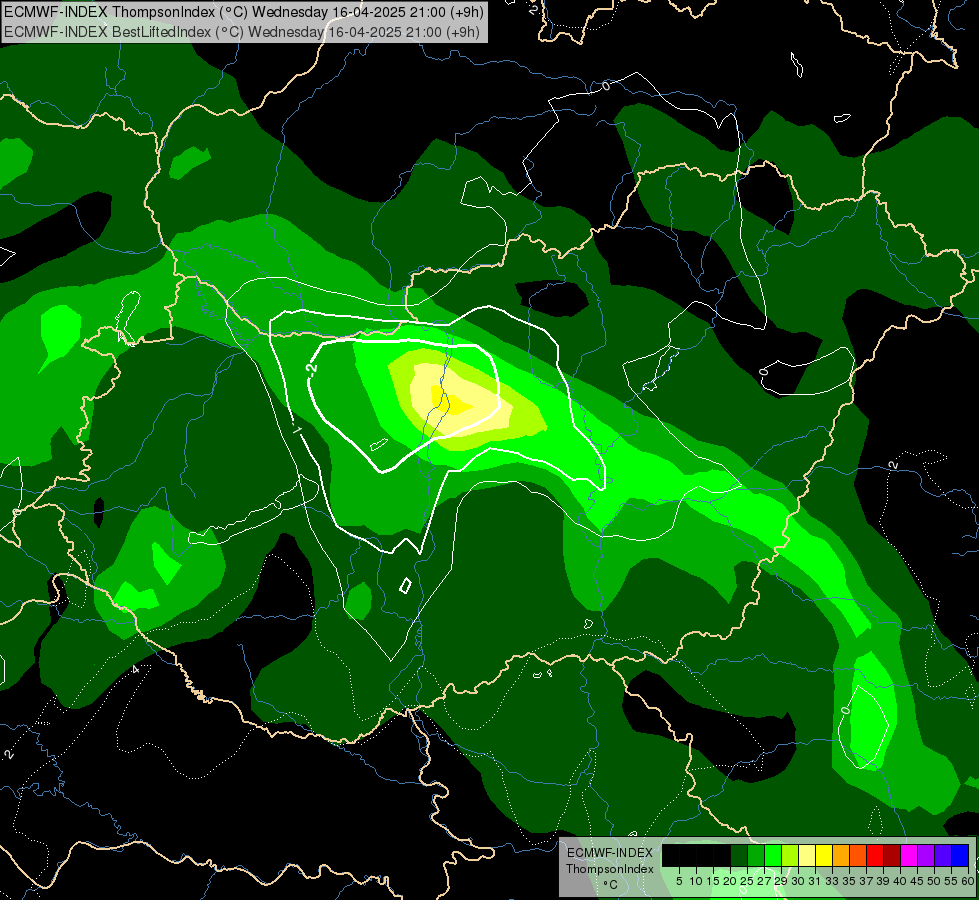Click legend tick value 60
979x900 pixels.
[x=968, y=881]
